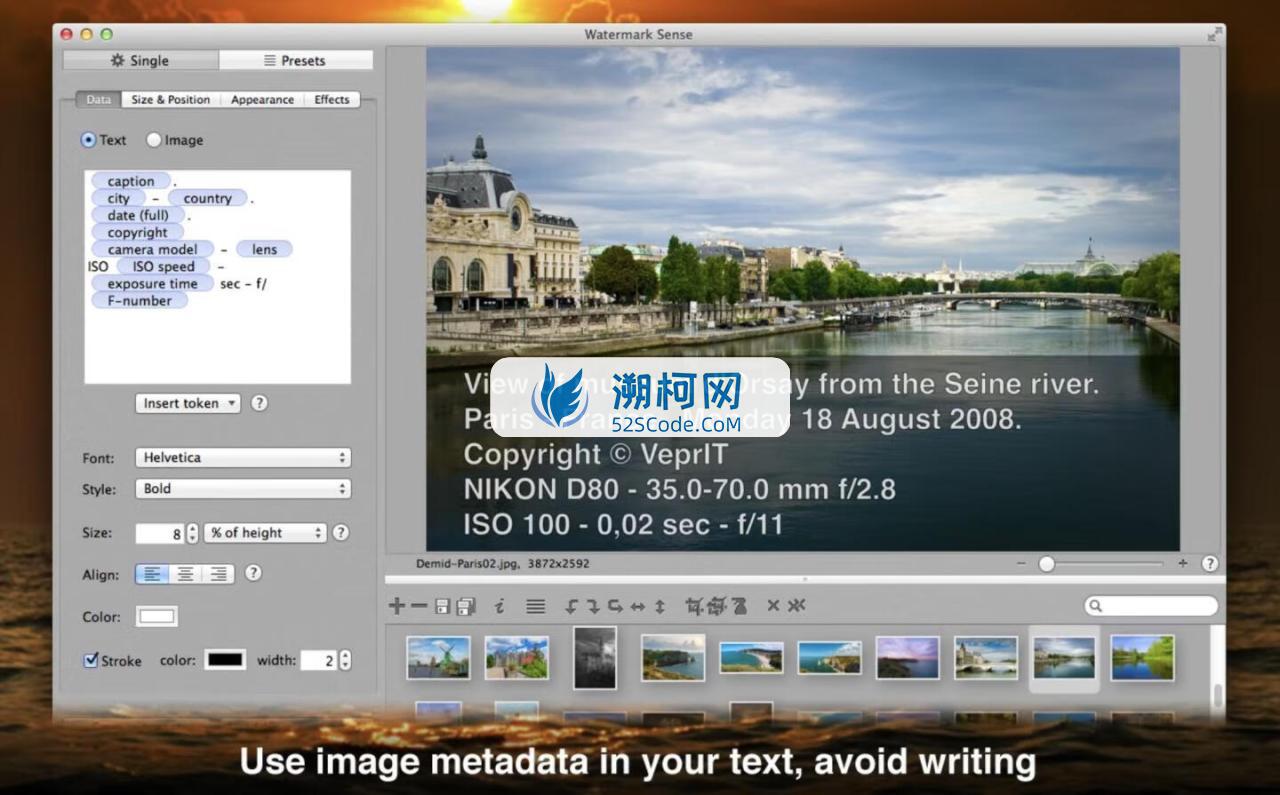1280x795 pixels.
Task: Rotate image counter-clockwise using first rotate arrow
Action: (x=572, y=606)
